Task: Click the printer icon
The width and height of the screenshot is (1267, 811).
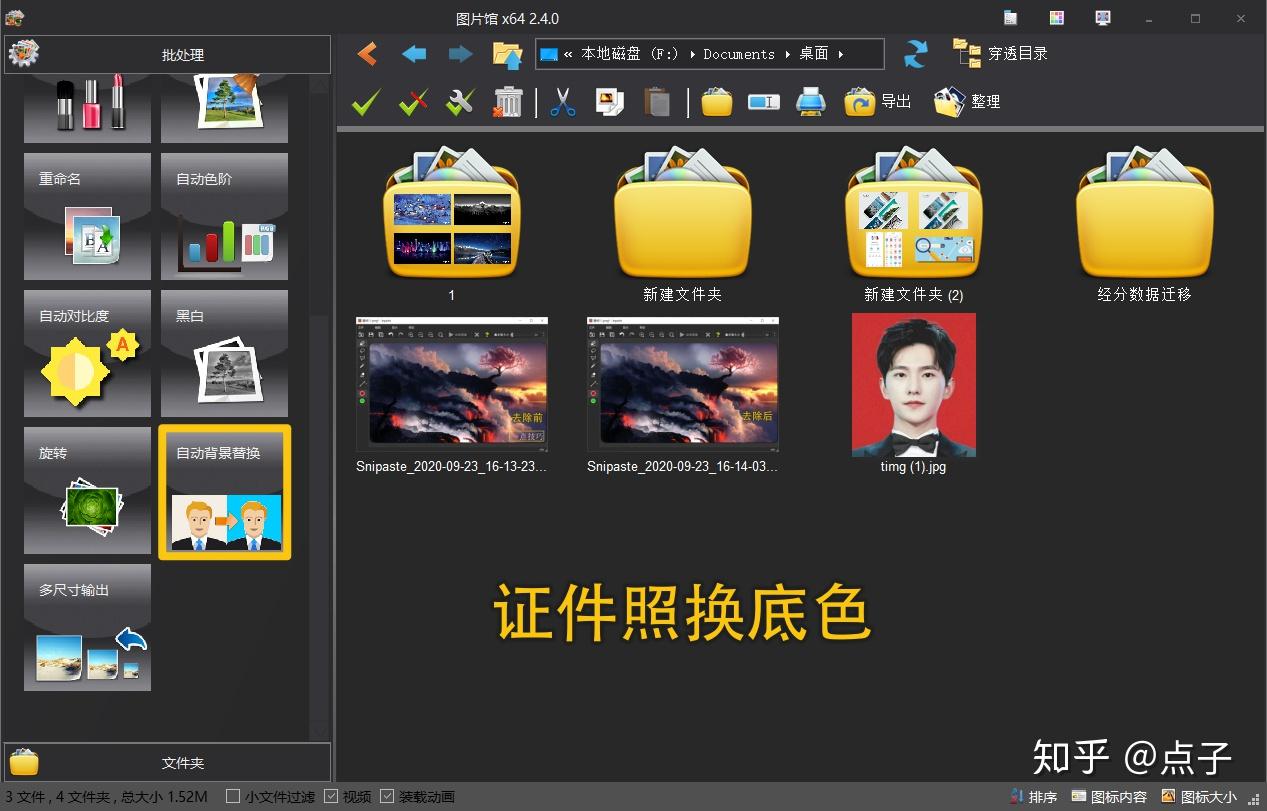Action: coord(810,102)
